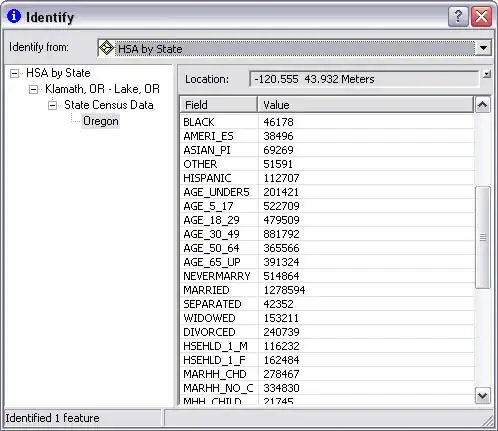Click the HSA by State layer icon
The width and height of the screenshot is (498, 431).
[x=106, y=48]
